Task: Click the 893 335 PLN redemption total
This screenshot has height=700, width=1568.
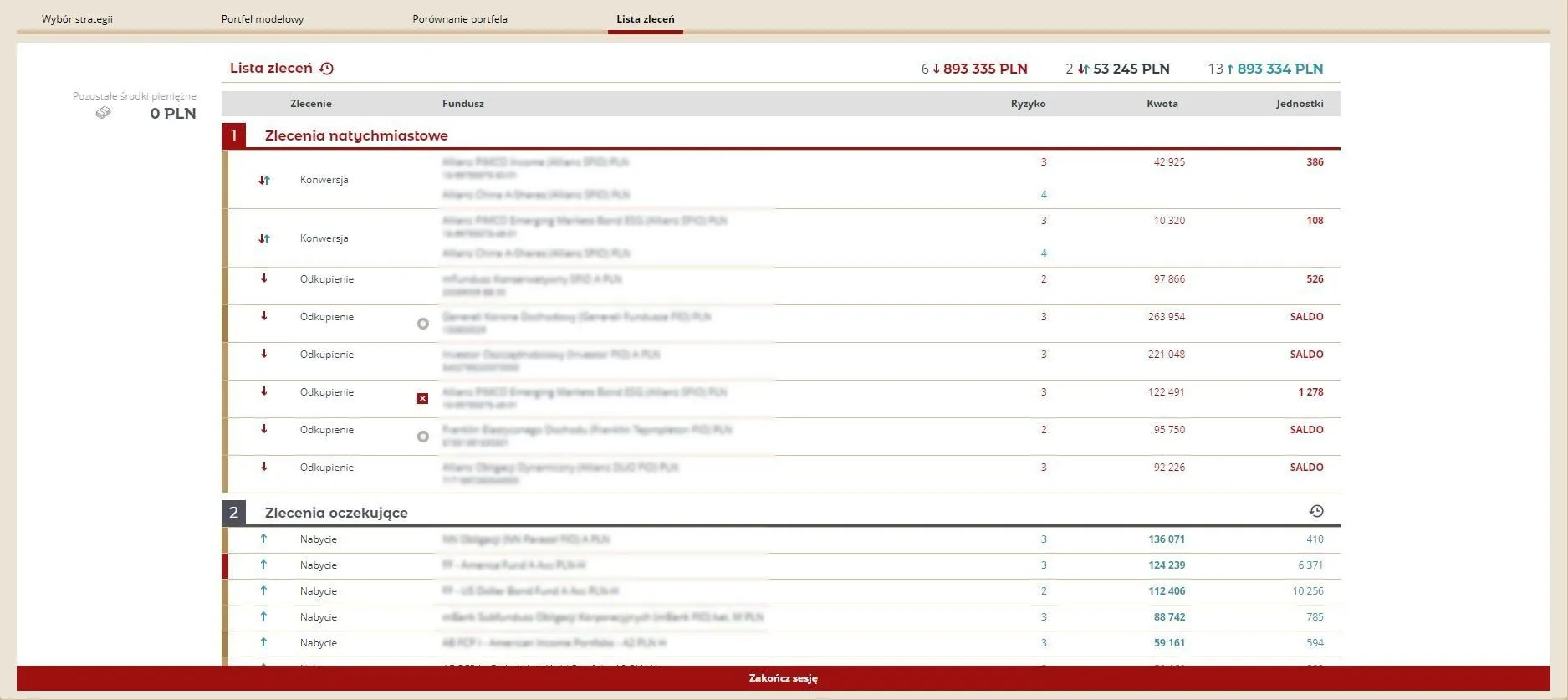Action: coord(985,69)
